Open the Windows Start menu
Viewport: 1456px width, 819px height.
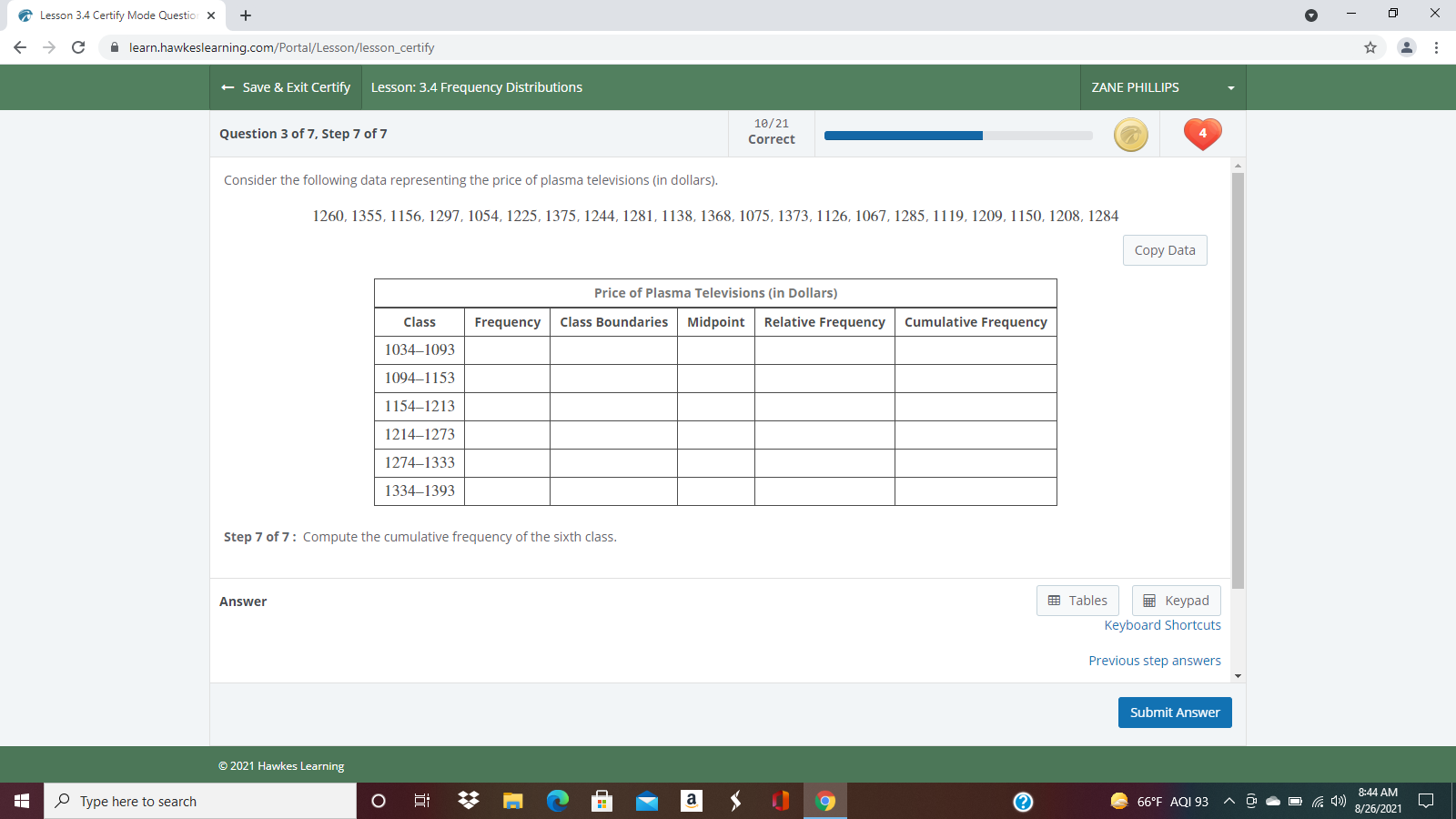coord(19,801)
